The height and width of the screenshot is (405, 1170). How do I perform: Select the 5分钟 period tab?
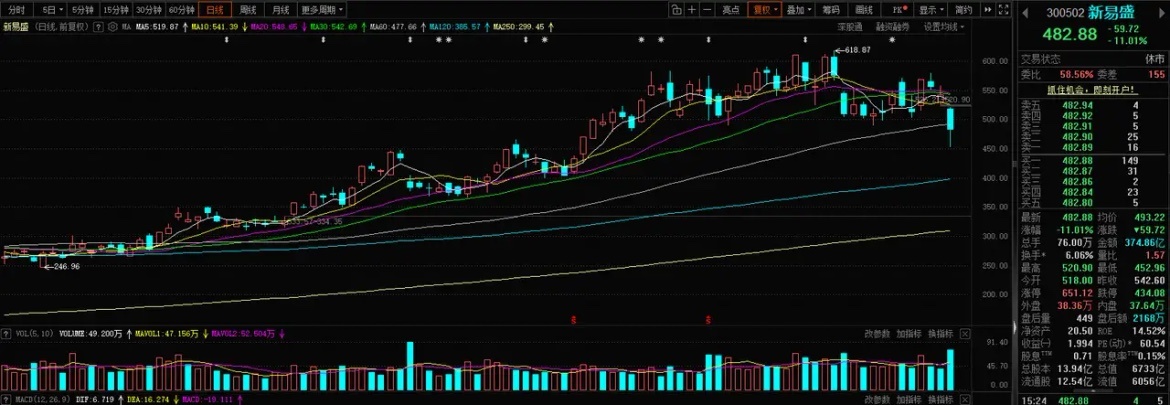[x=83, y=10]
